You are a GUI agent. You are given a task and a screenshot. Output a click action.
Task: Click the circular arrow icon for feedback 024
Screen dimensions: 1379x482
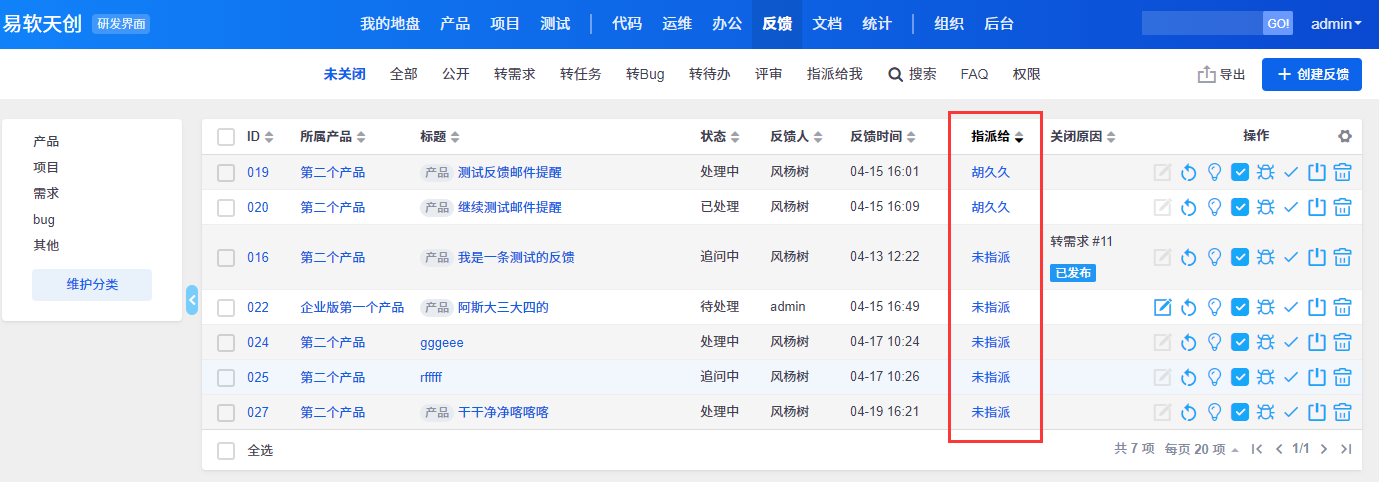pyautogui.click(x=1188, y=342)
